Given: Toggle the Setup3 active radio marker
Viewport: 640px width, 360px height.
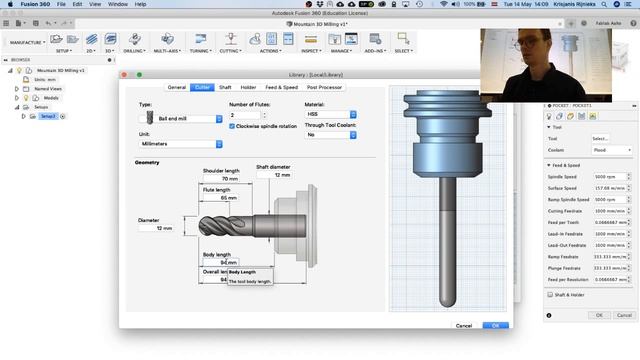Looking at the screenshot, I should [62, 117].
